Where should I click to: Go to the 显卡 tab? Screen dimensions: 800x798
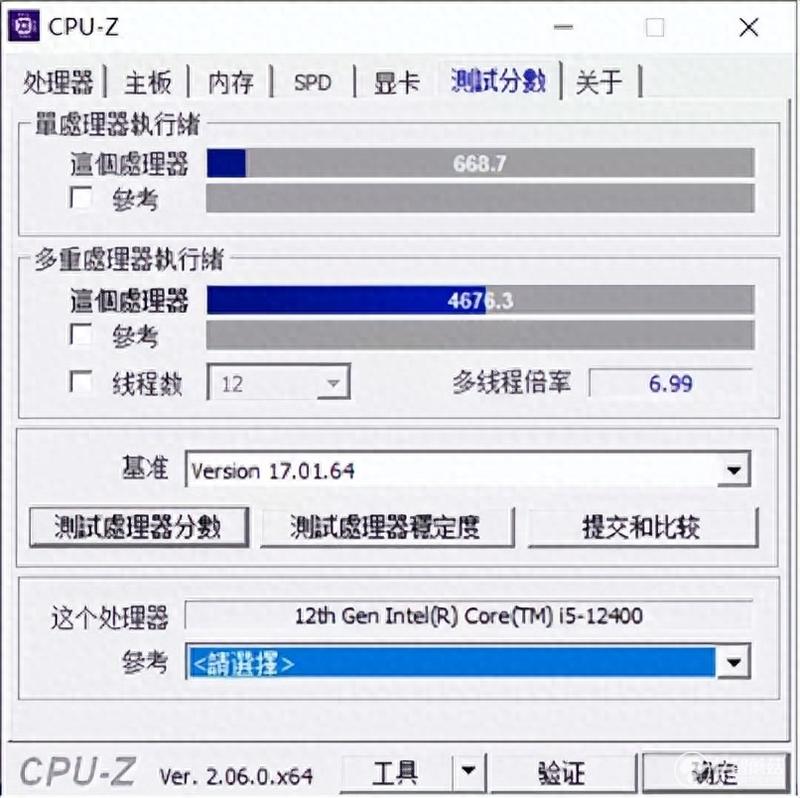tap(397, 82)
